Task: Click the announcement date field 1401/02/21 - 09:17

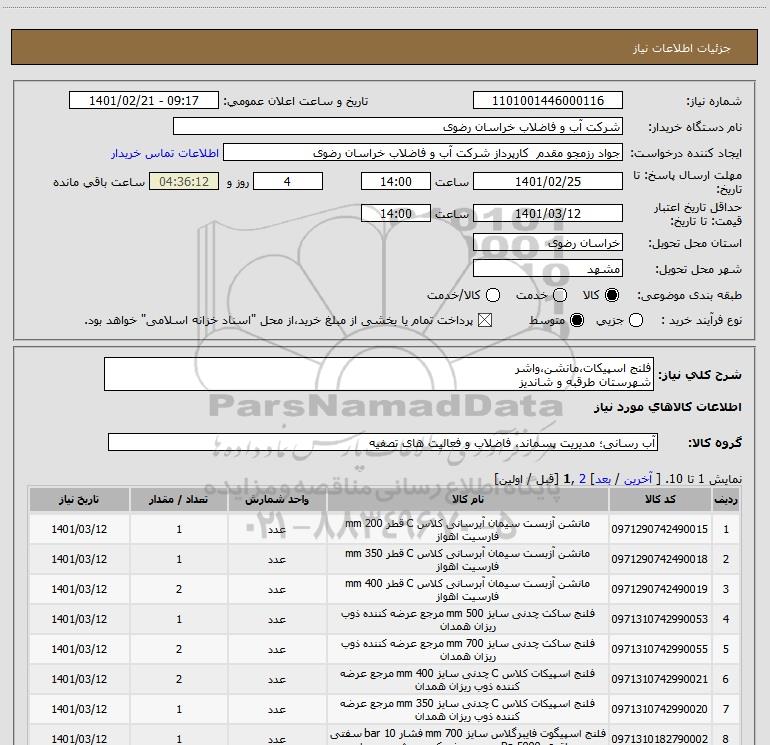Action: point(143,100)
